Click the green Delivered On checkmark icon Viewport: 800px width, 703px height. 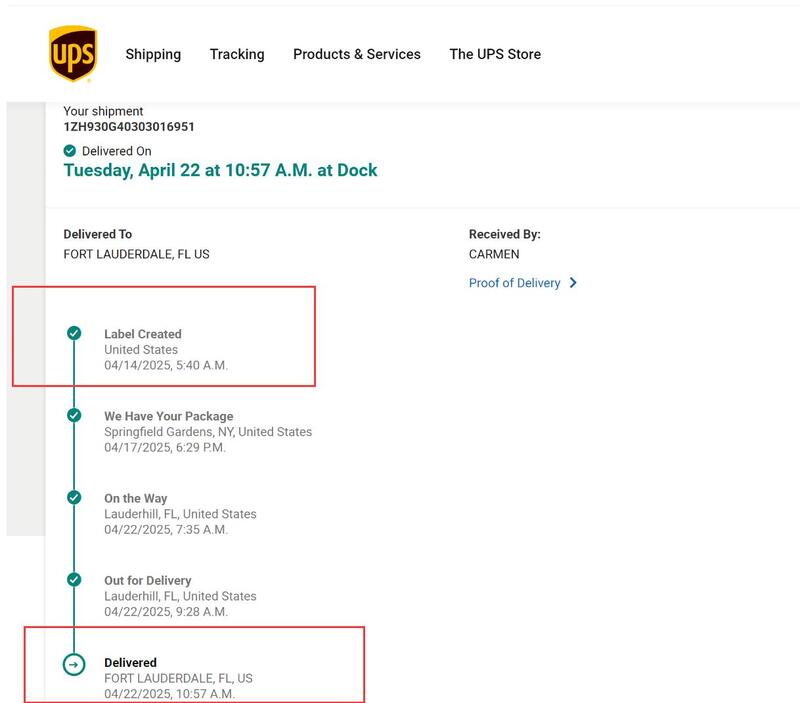click(70, 150)
